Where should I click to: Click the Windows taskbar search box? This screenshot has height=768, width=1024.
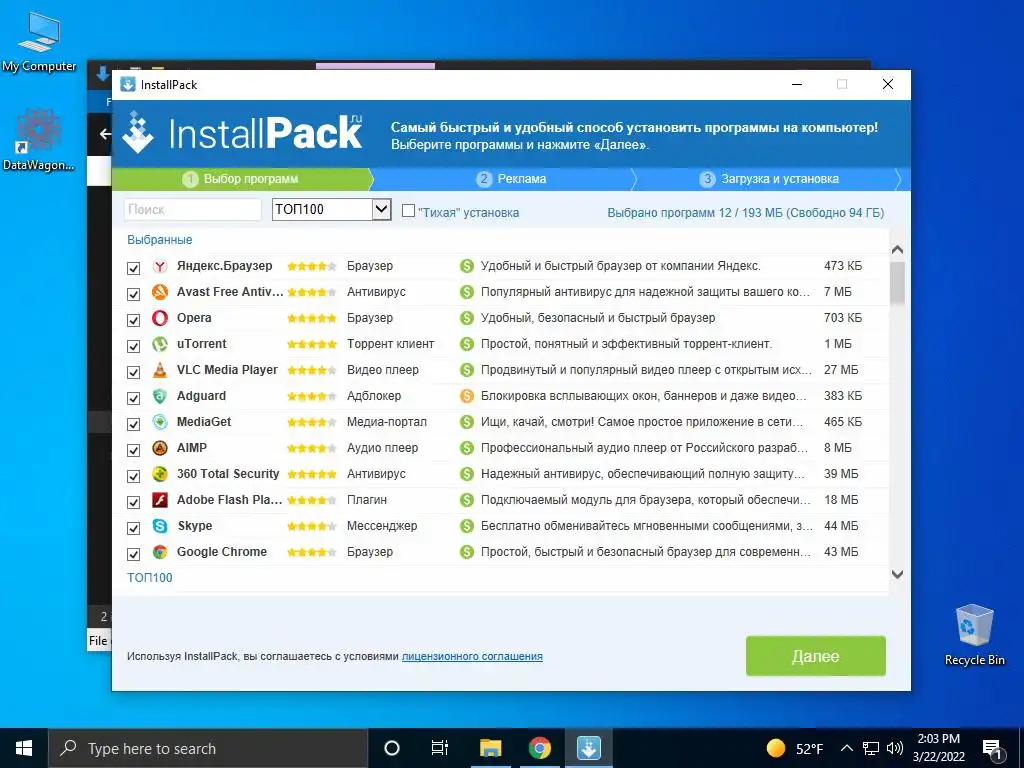[208, 748]
